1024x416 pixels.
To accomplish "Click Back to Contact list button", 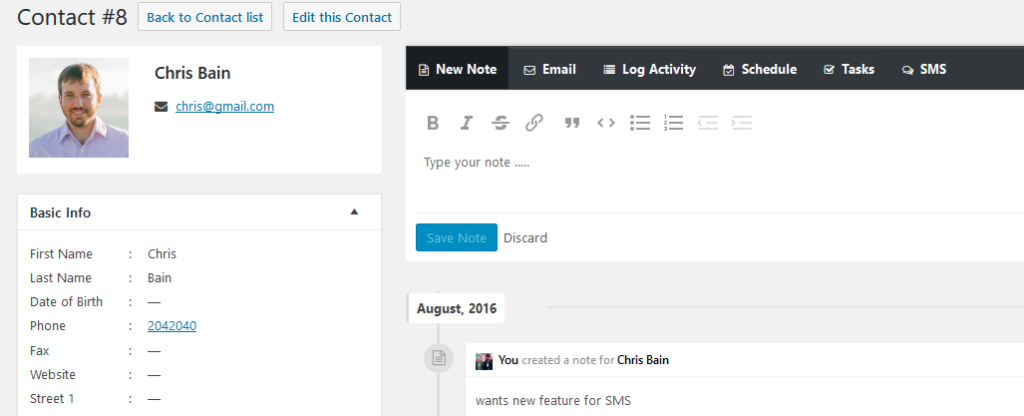I will [x=205, y=17].
